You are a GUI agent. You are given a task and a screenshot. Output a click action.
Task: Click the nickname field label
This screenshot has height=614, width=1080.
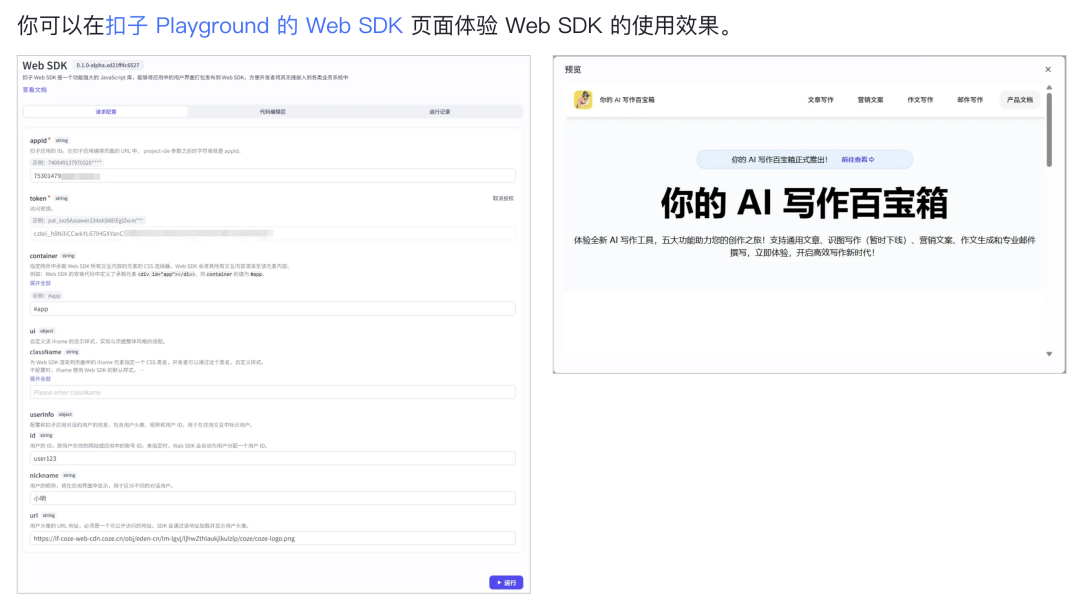click(x=43, y=475)
